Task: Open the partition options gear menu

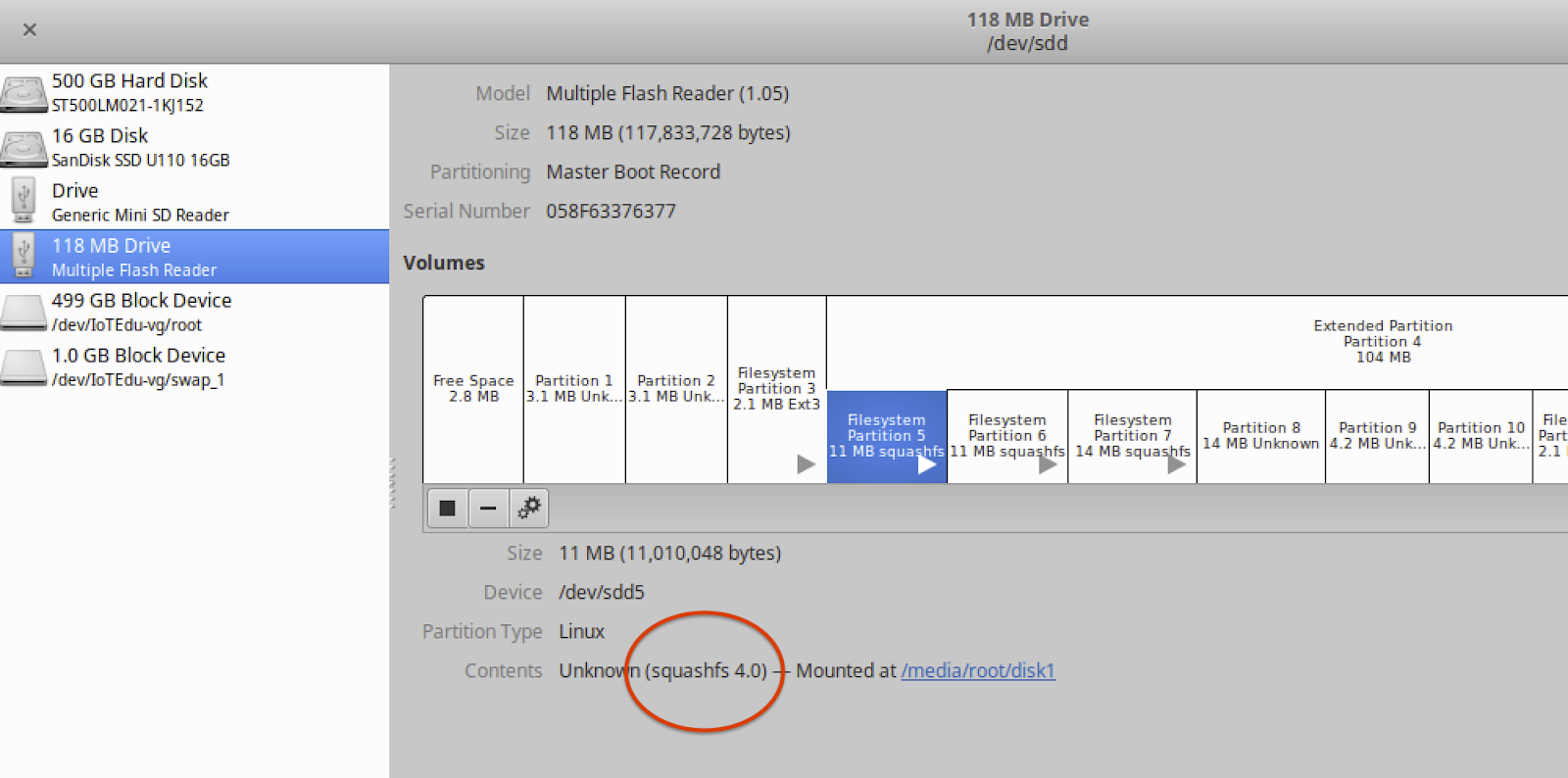Action: point(529,509)
